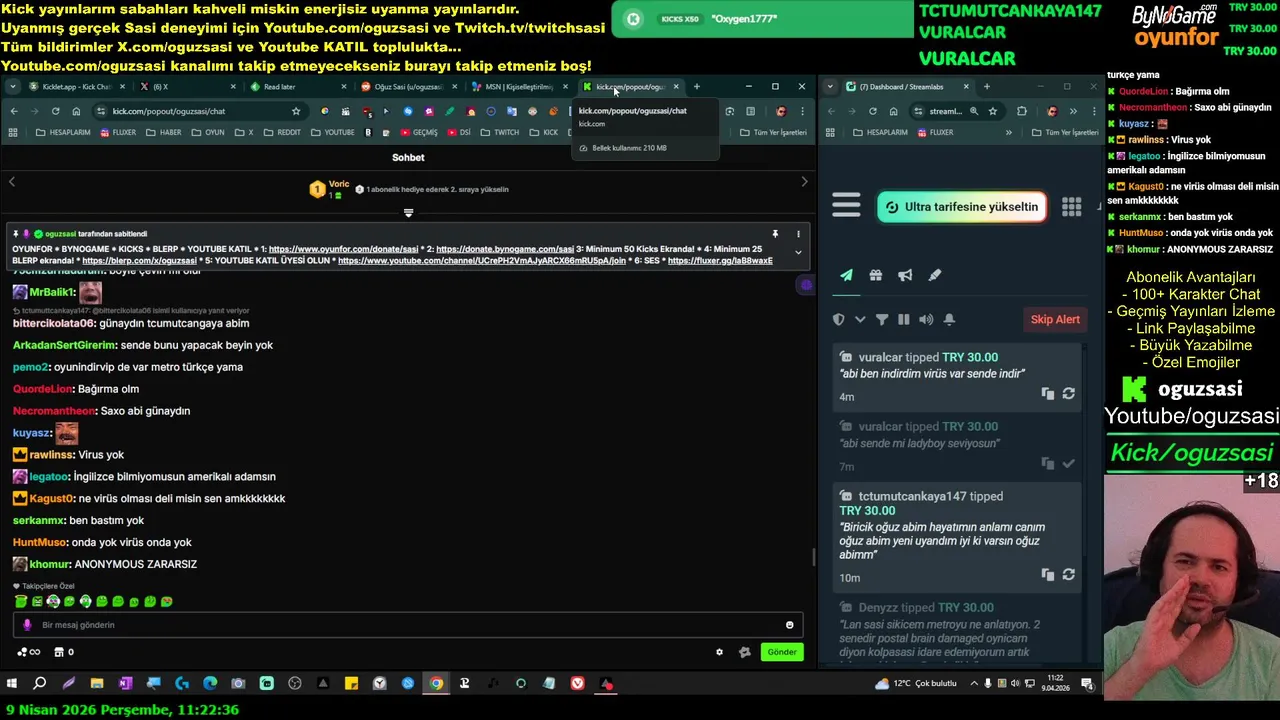Mark vuralcar's ladyboy tip as checked
Image resolution: width=1280 pixels, height=720 pixels.
[1068, 463]
